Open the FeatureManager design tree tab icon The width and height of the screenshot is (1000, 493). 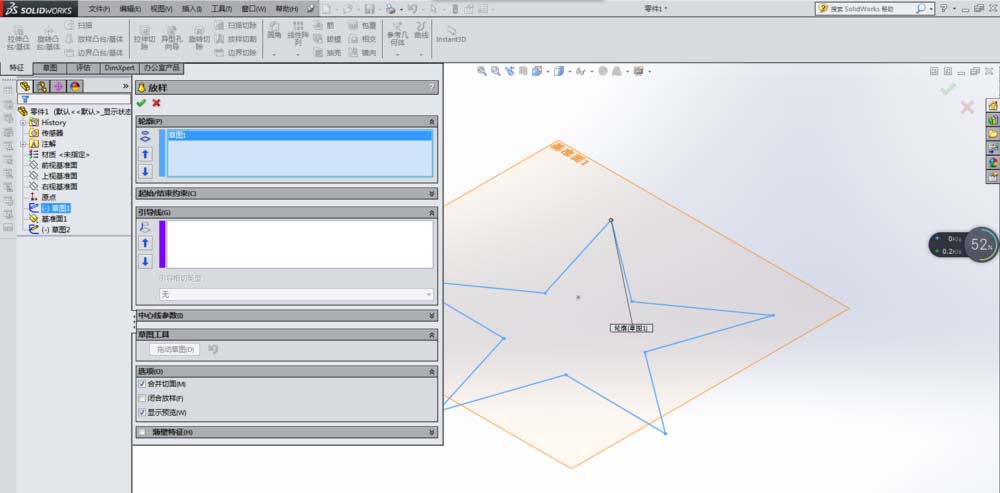pos(25,86)
